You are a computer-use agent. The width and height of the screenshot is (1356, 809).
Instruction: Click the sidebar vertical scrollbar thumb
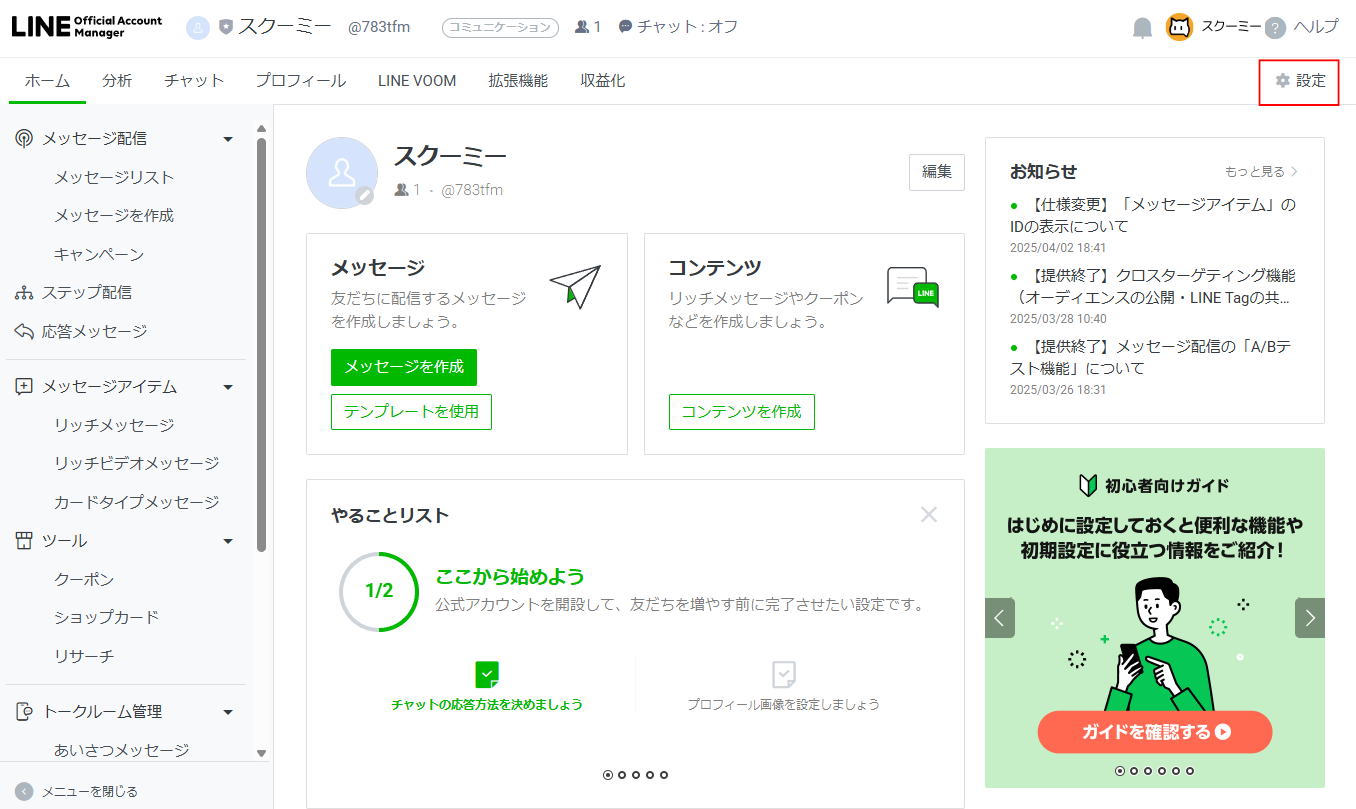pos(261,345)
